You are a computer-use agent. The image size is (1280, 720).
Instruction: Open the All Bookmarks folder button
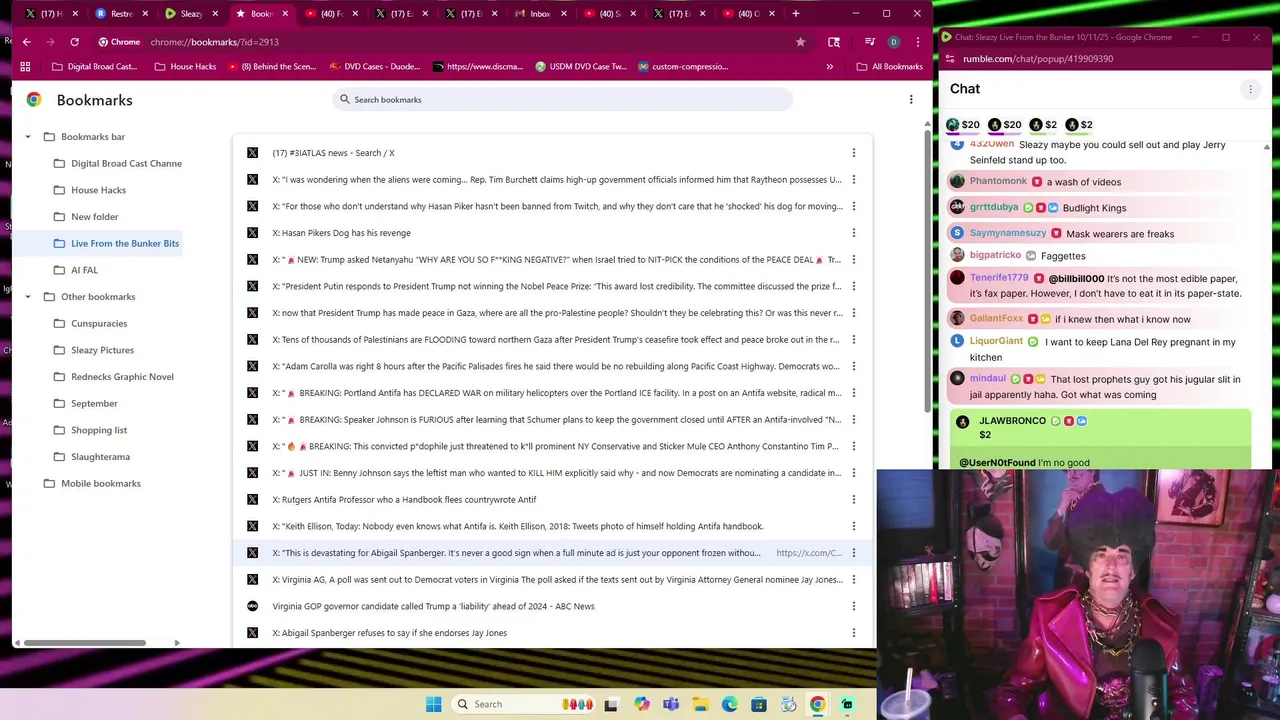(x=890, y=67)
